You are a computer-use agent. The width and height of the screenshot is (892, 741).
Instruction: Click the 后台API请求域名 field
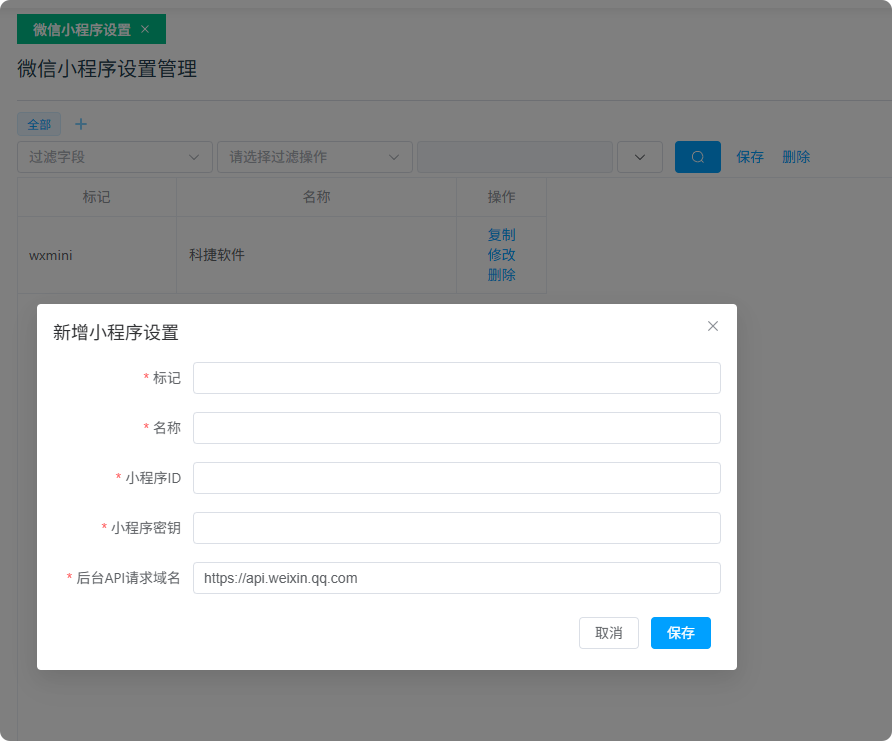click(x=456, y=578)
